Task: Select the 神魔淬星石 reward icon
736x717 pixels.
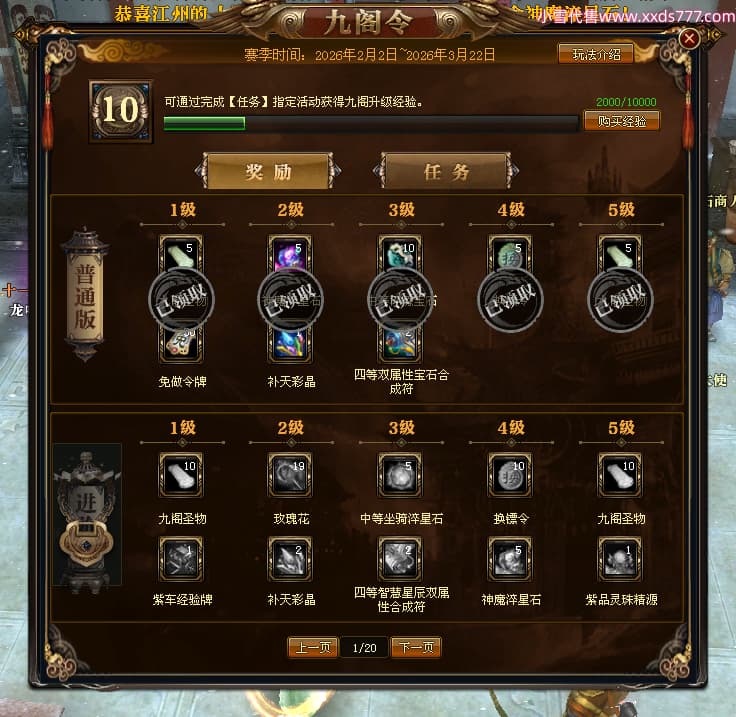Action: [x=510, y=559]
